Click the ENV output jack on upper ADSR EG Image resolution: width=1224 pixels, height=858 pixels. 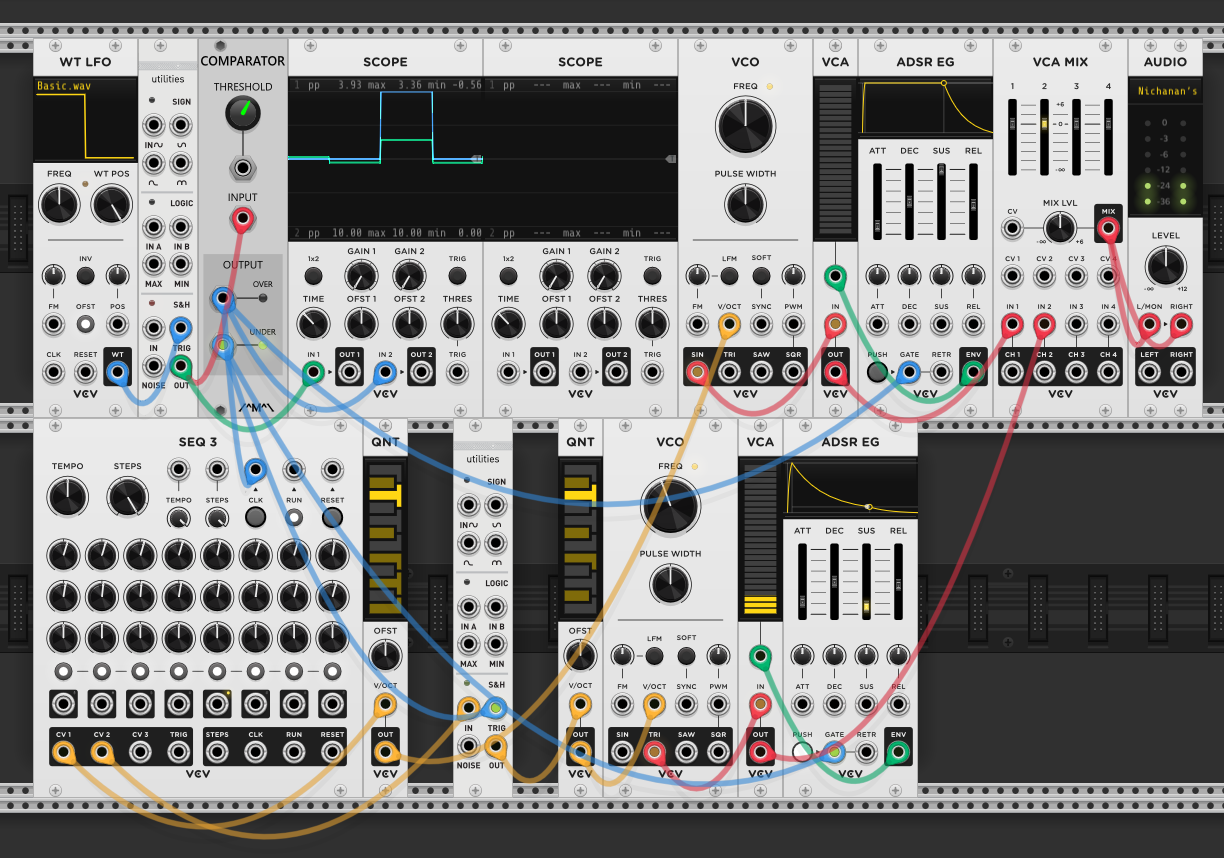pyautogui.click(x=972, y=373)
